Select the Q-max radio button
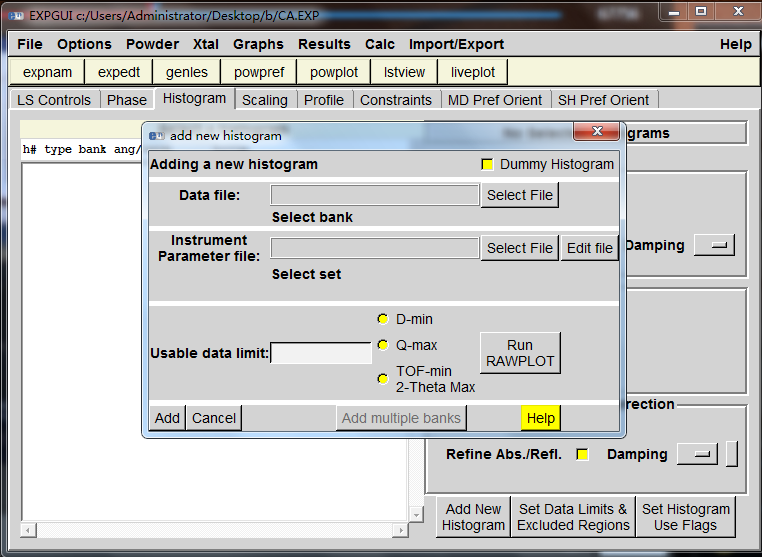The width and height of the screenshot is (762, 557). 383,345
